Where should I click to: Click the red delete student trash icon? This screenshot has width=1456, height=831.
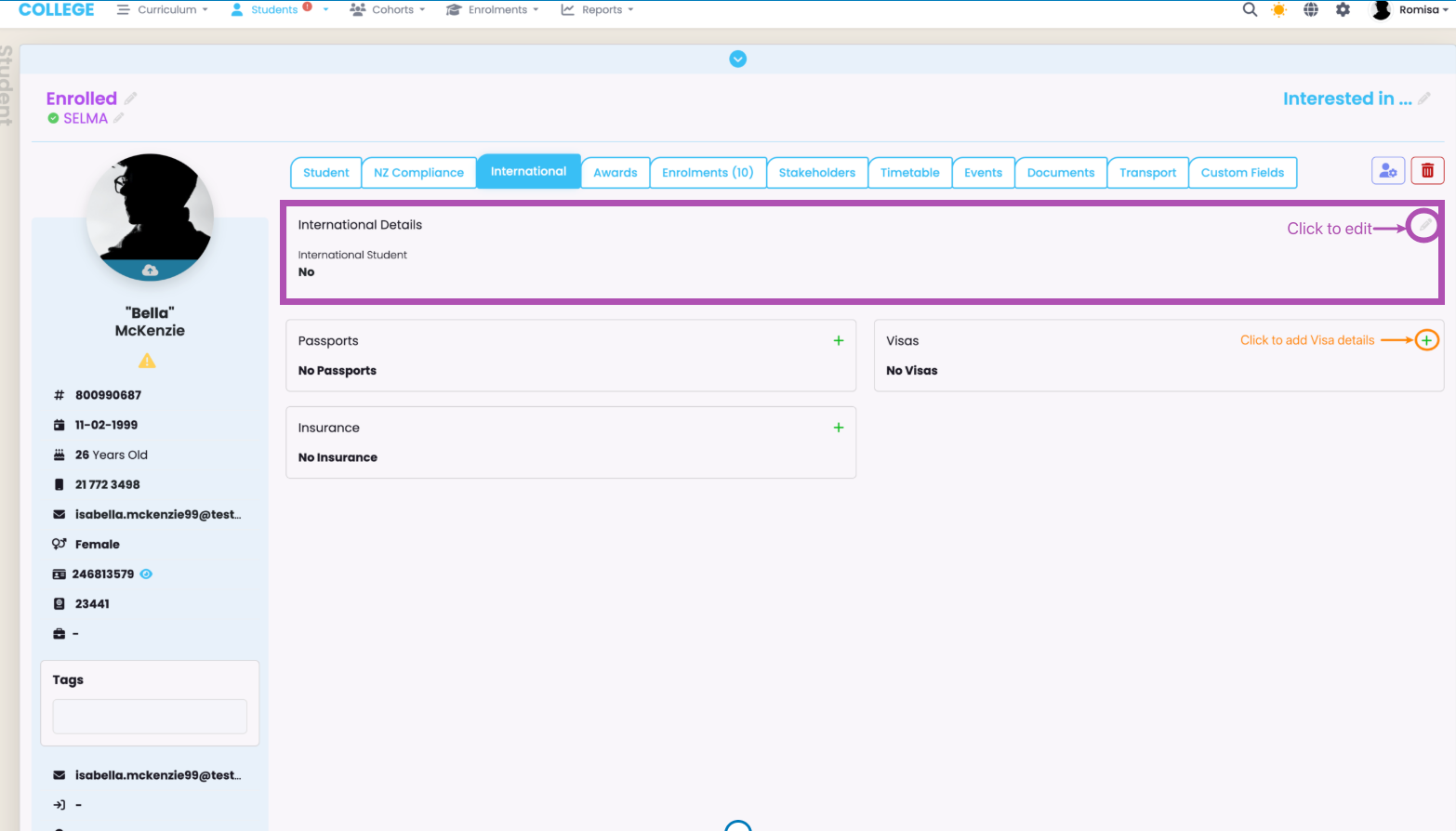coord(1427,171)
